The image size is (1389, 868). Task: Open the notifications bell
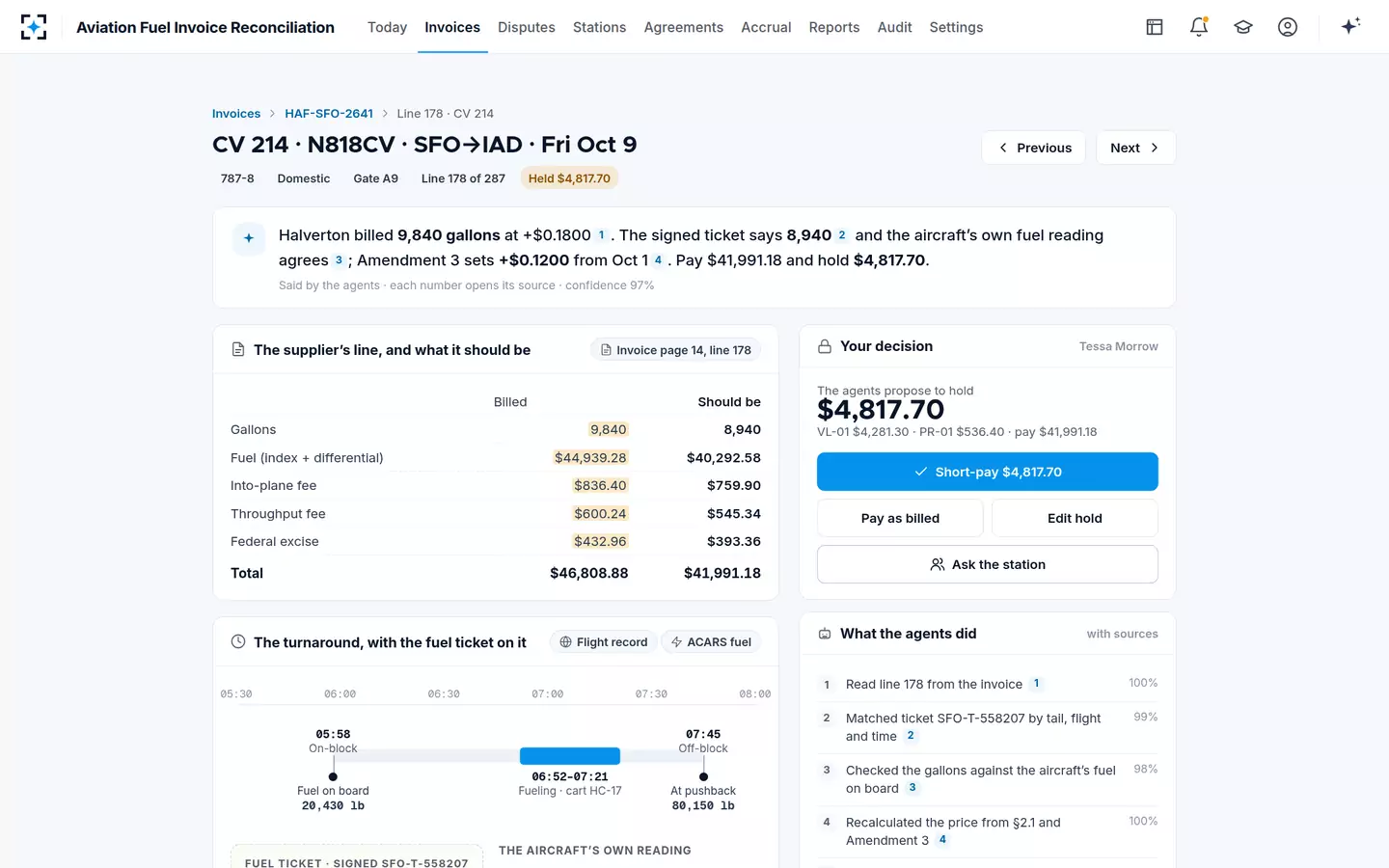(1199, 27)
